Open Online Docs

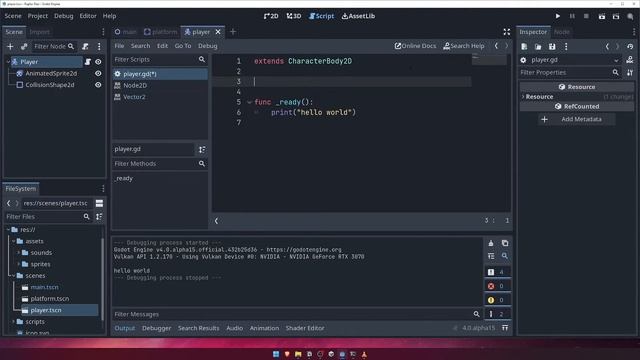415,46
